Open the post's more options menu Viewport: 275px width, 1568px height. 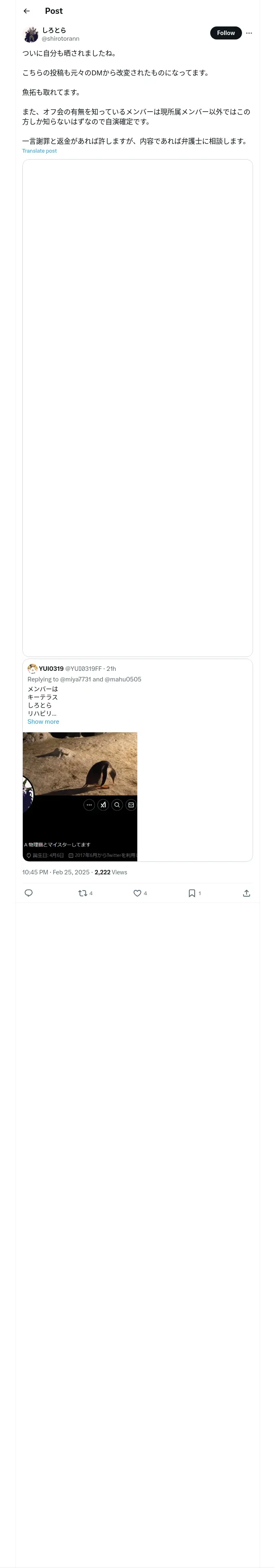(x=249, y=33)
